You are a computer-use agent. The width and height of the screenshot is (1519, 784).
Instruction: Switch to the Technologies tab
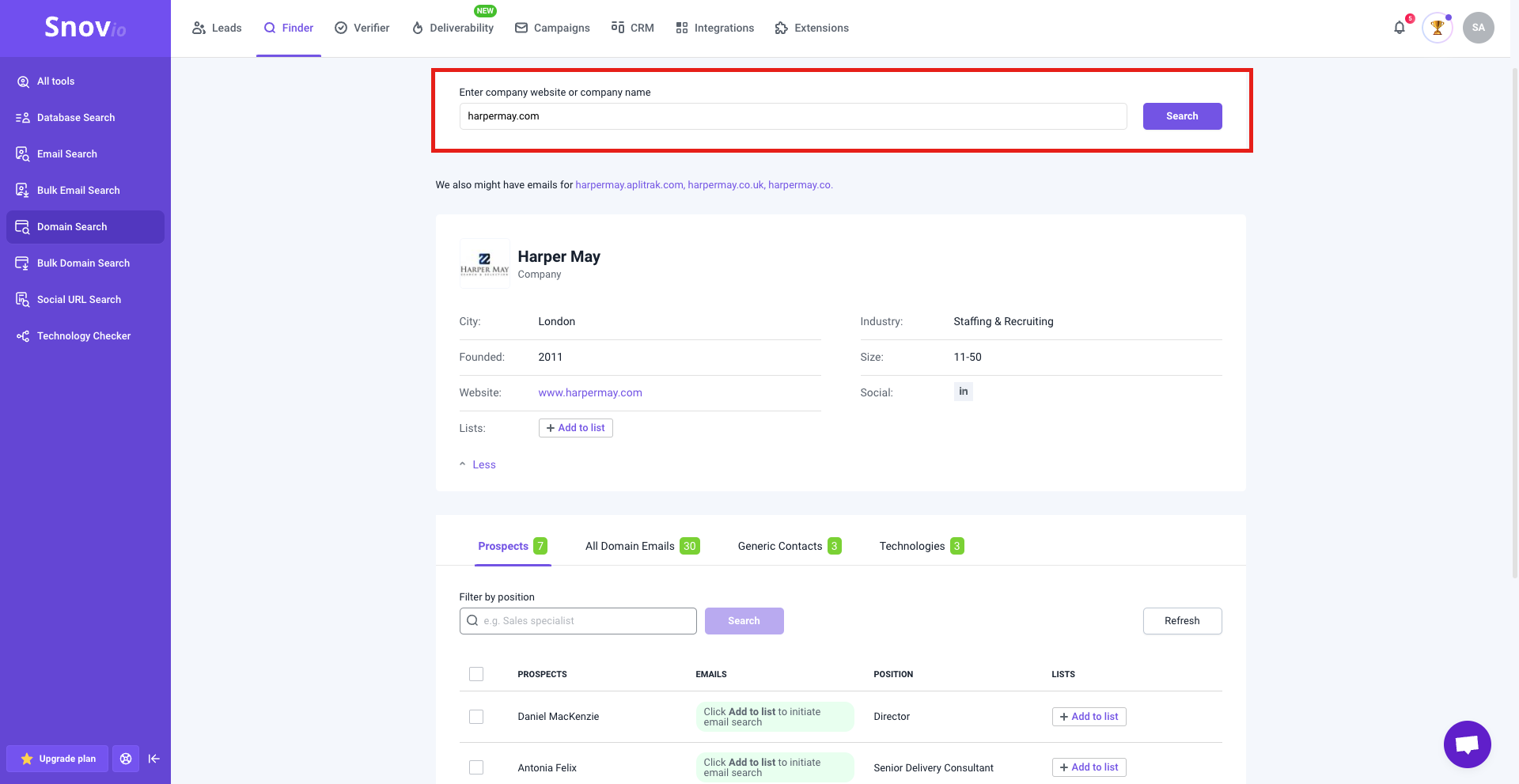tap(922, 546)
